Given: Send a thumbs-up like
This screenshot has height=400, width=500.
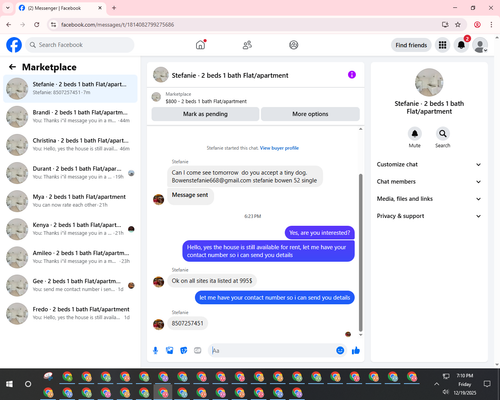Looking at the screenshot, I should click(x=356, y=350).
